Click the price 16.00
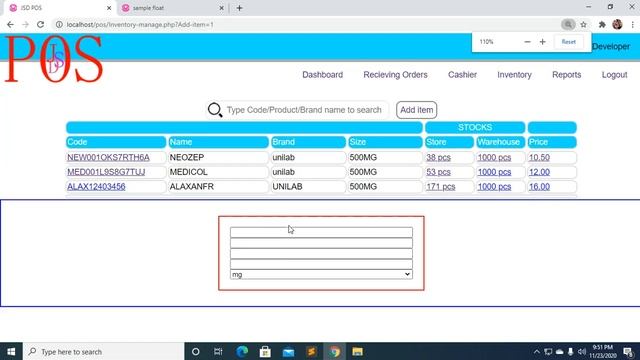Image resolution: width=640 pixels, height=360 pixels. pyautogui.click(x=539, y=187)
